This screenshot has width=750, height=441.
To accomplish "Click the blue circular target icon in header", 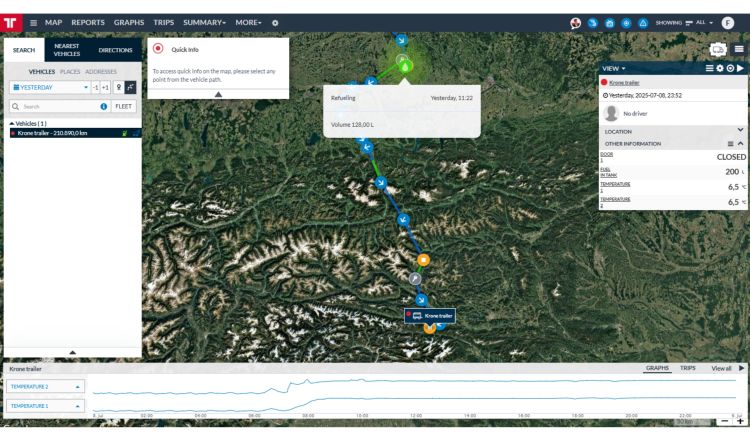I will (626, 23).
